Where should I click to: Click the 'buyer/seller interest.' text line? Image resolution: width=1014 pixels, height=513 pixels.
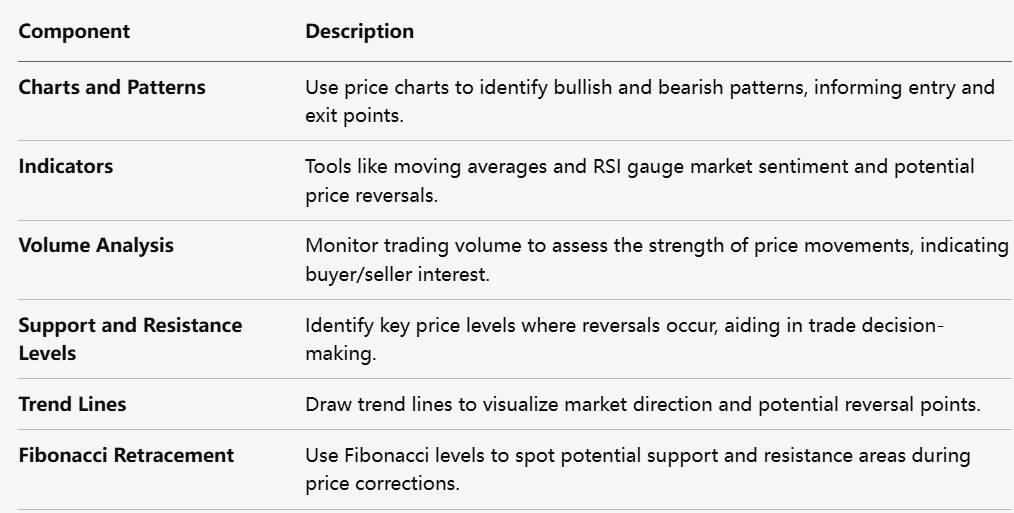[397, 274]
